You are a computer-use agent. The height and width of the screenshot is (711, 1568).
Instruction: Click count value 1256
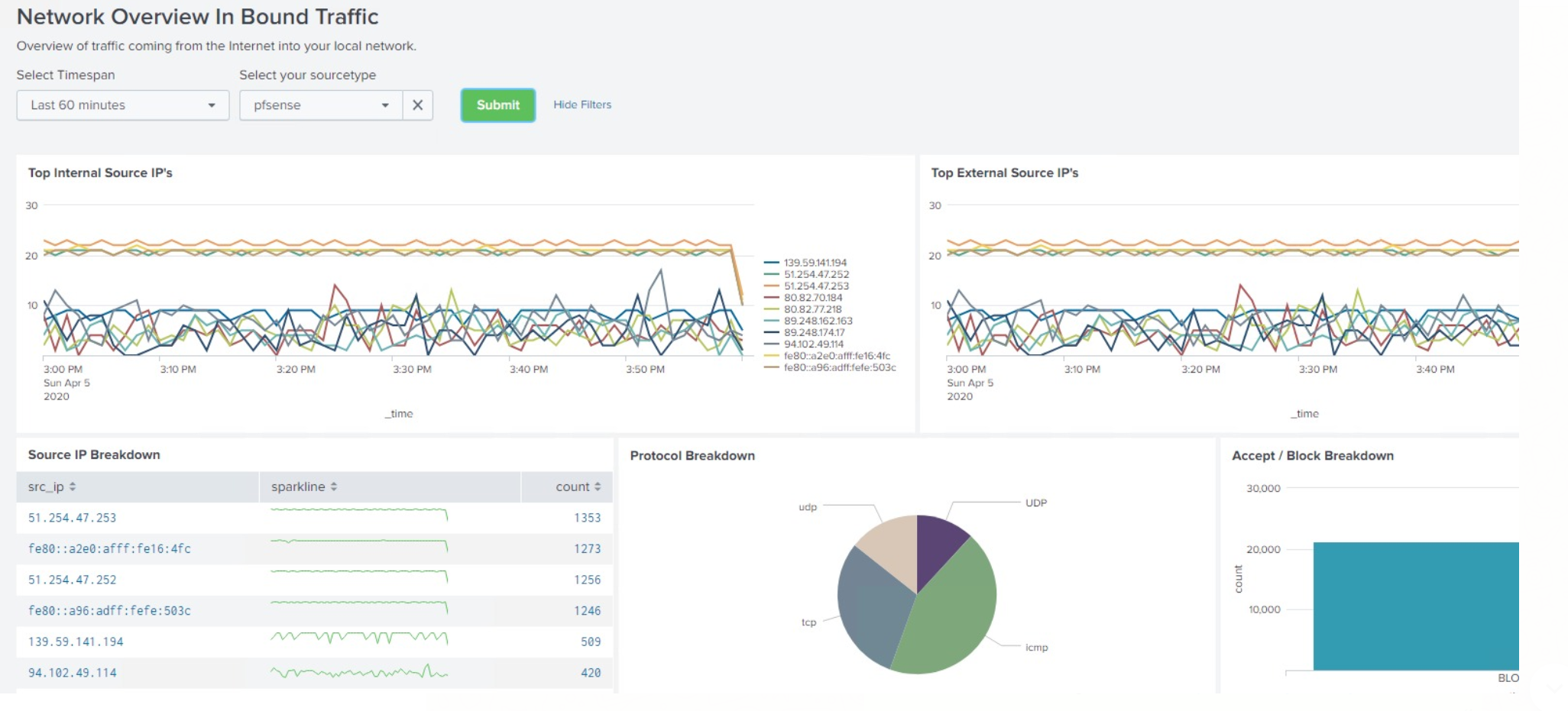pyautogui.click(x=588, y=580)
